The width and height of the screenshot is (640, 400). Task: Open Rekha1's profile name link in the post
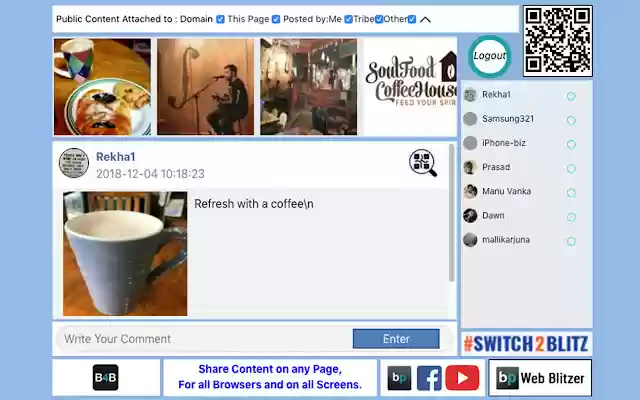coord(116,157)
